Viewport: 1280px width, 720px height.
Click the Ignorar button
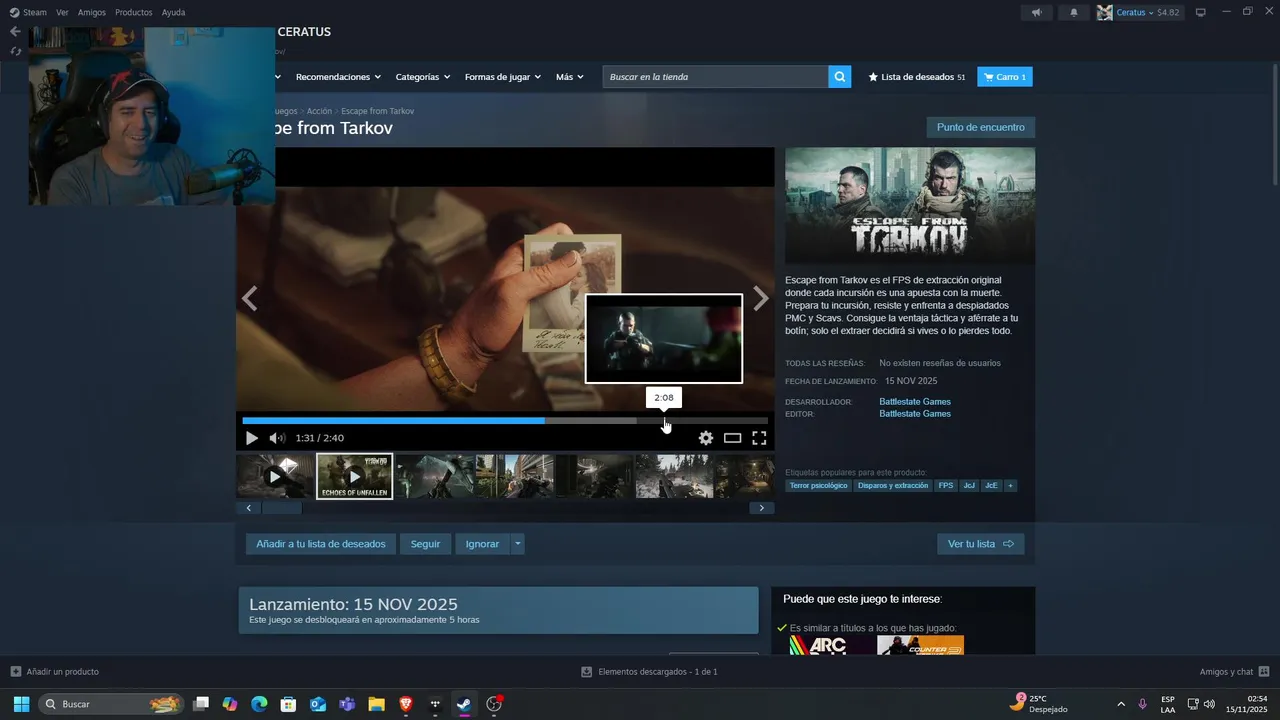[x=482, y=544]
